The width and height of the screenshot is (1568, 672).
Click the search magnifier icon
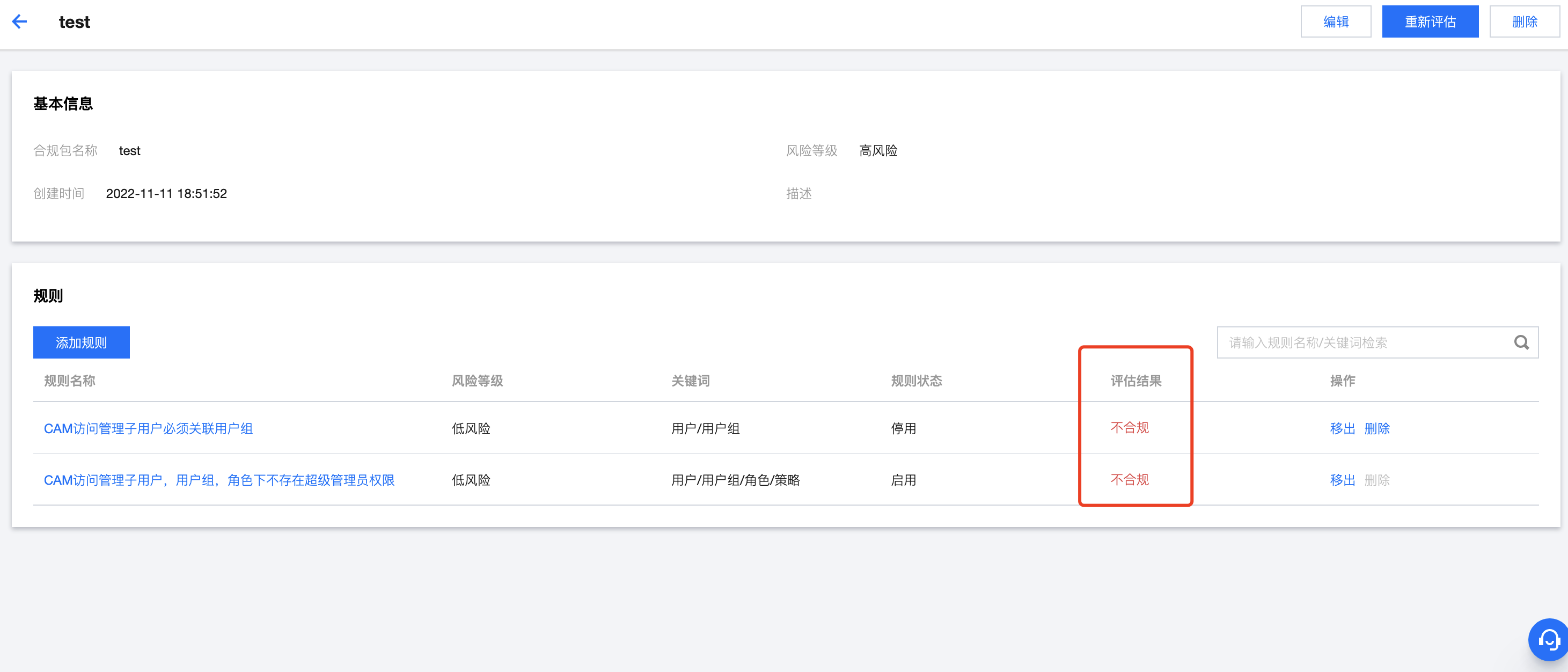tap(1521, 342)
